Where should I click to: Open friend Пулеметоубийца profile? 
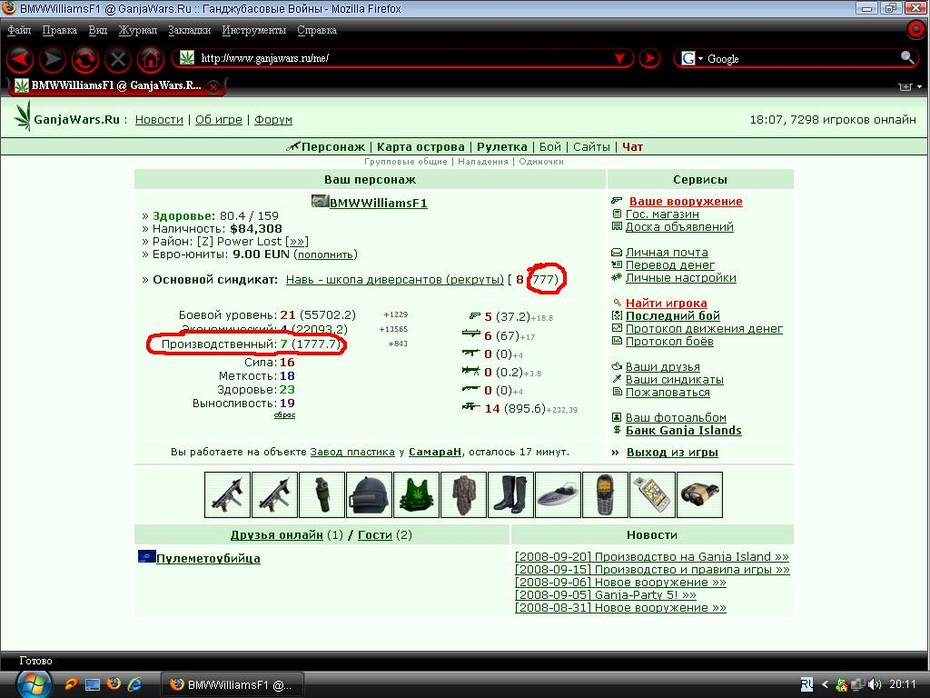(208, 559)
